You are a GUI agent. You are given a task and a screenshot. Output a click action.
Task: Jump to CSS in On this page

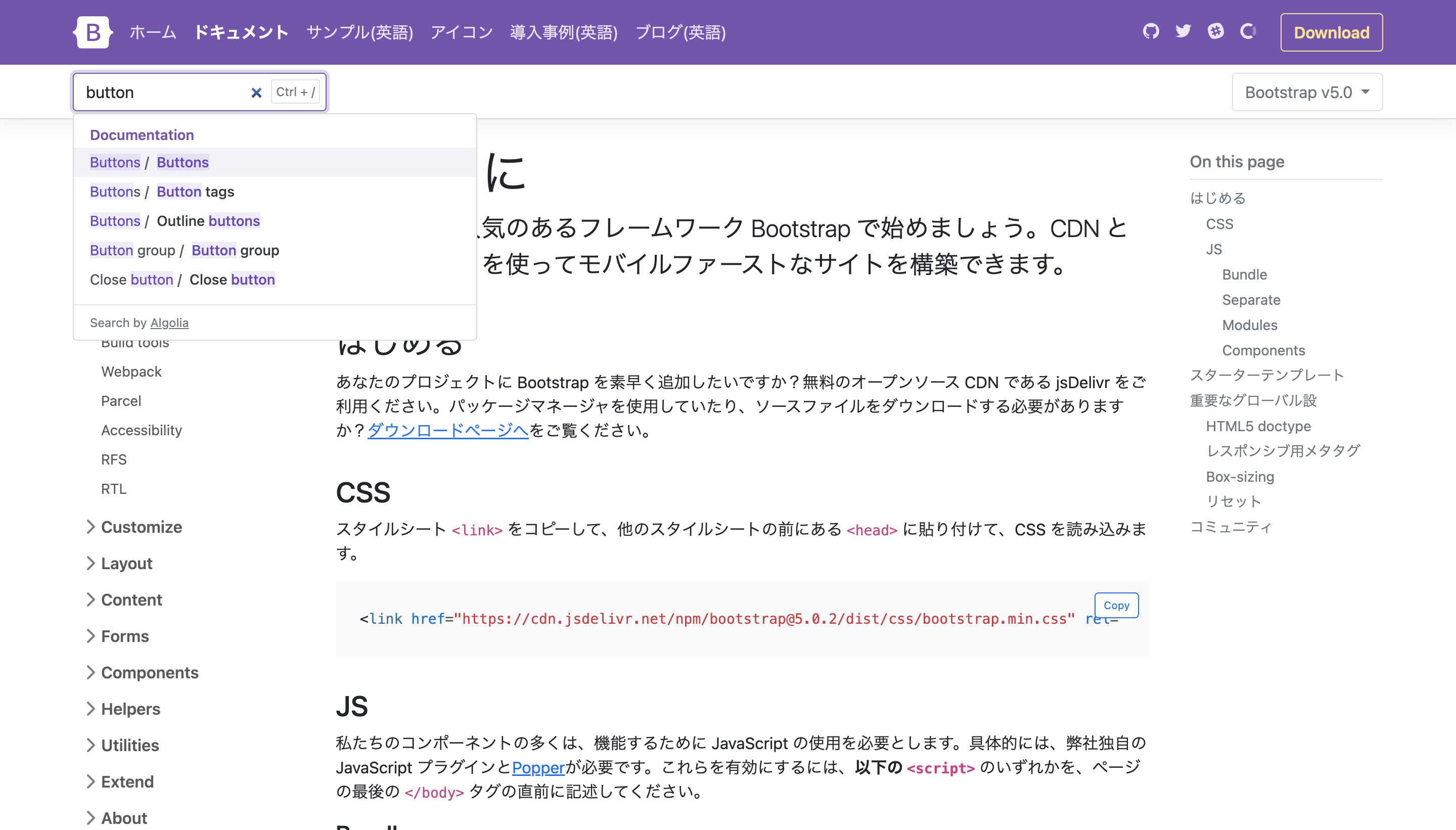(1219, 224)
